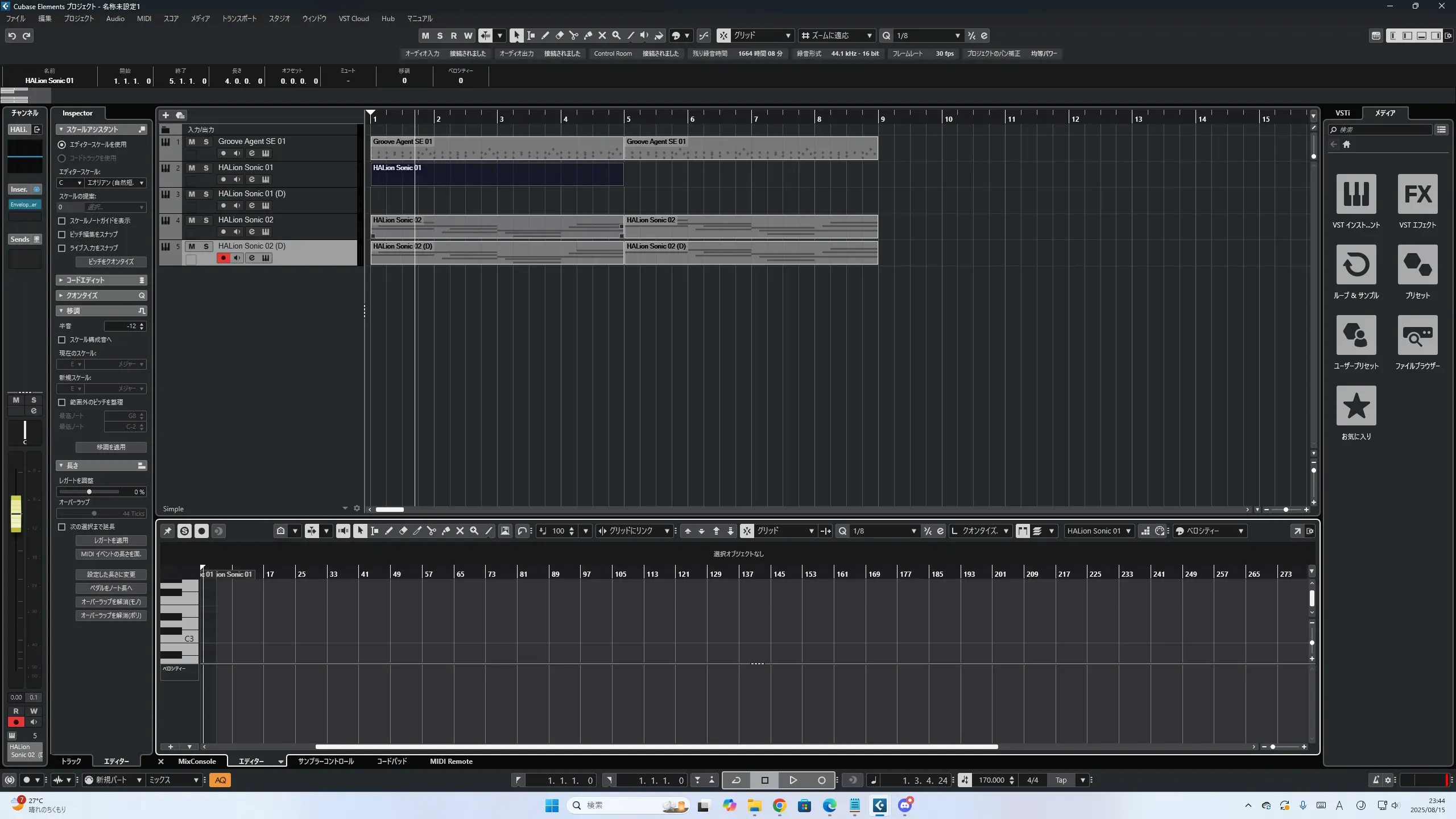The image size is (1456, 819).
Task: Open the Favorites star tile
Action: coord(1356,406)
